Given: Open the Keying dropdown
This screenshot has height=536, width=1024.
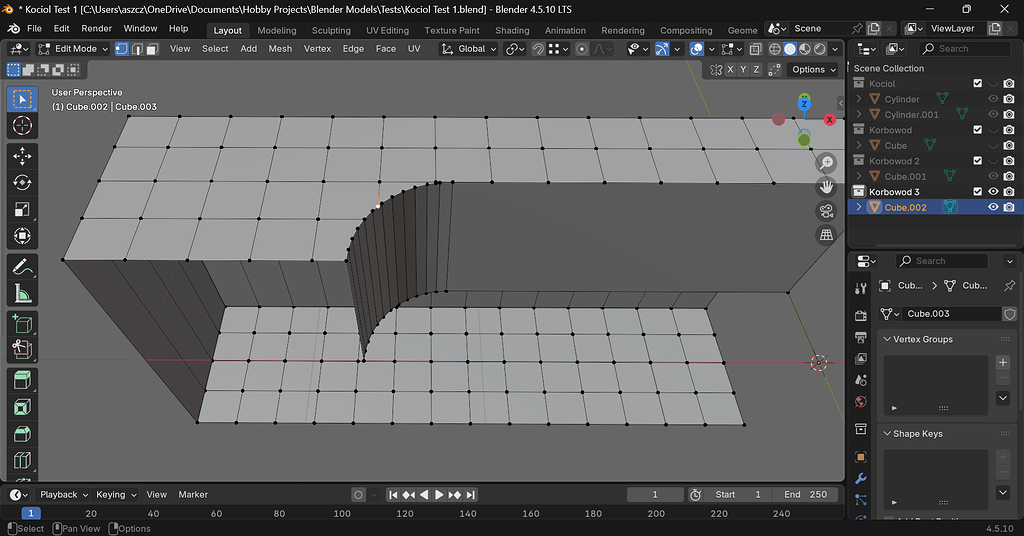Looking at the screenshot, I should coord(116,495).
